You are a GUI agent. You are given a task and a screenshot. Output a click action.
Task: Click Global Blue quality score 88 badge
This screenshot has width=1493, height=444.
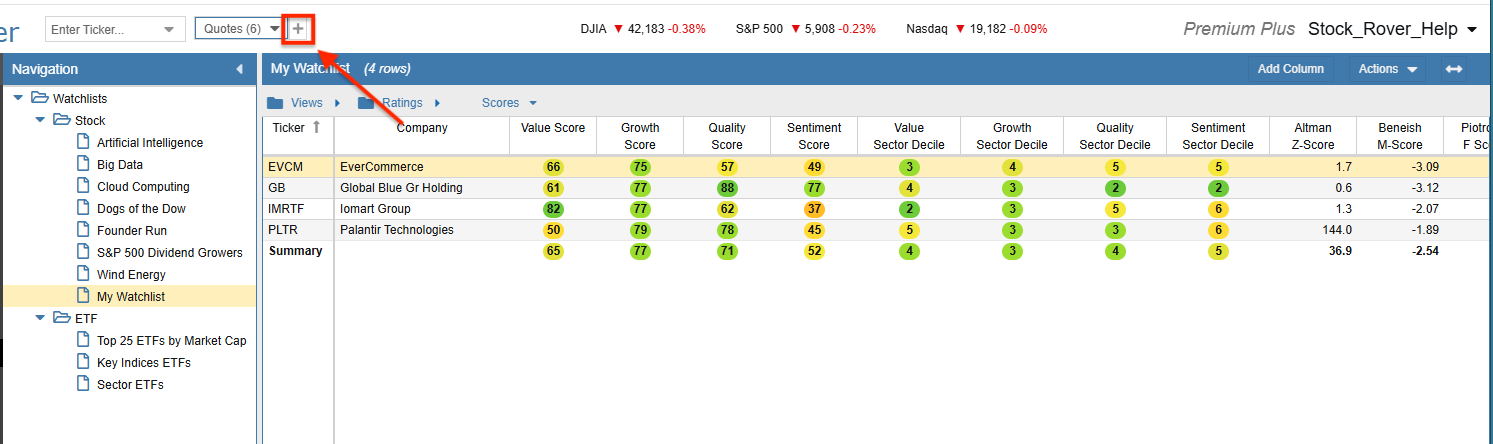pyautogui.click(x=727, y=188)
